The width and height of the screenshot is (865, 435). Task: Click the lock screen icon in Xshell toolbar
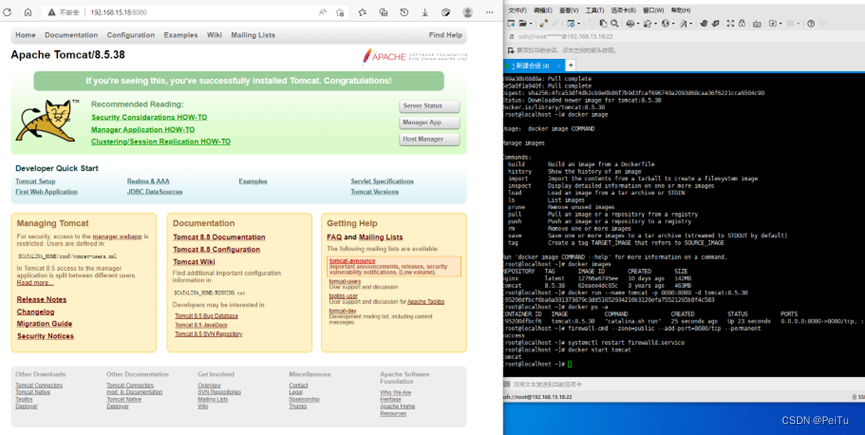click(742, 24)
